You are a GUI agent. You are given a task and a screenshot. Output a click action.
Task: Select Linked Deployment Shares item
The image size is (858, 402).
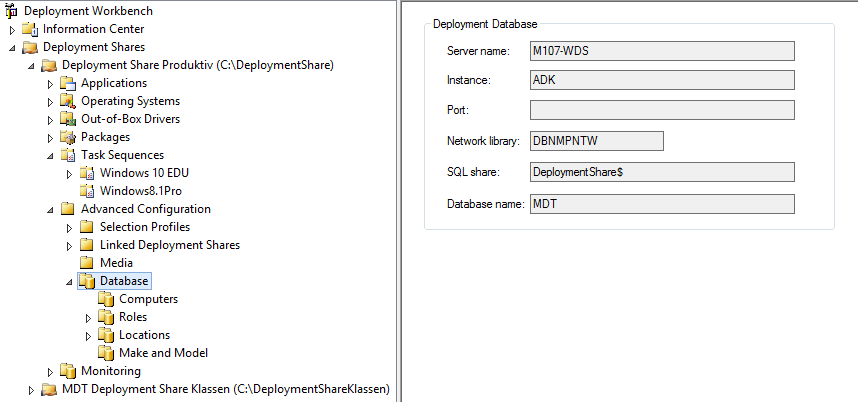coord(169,245)
